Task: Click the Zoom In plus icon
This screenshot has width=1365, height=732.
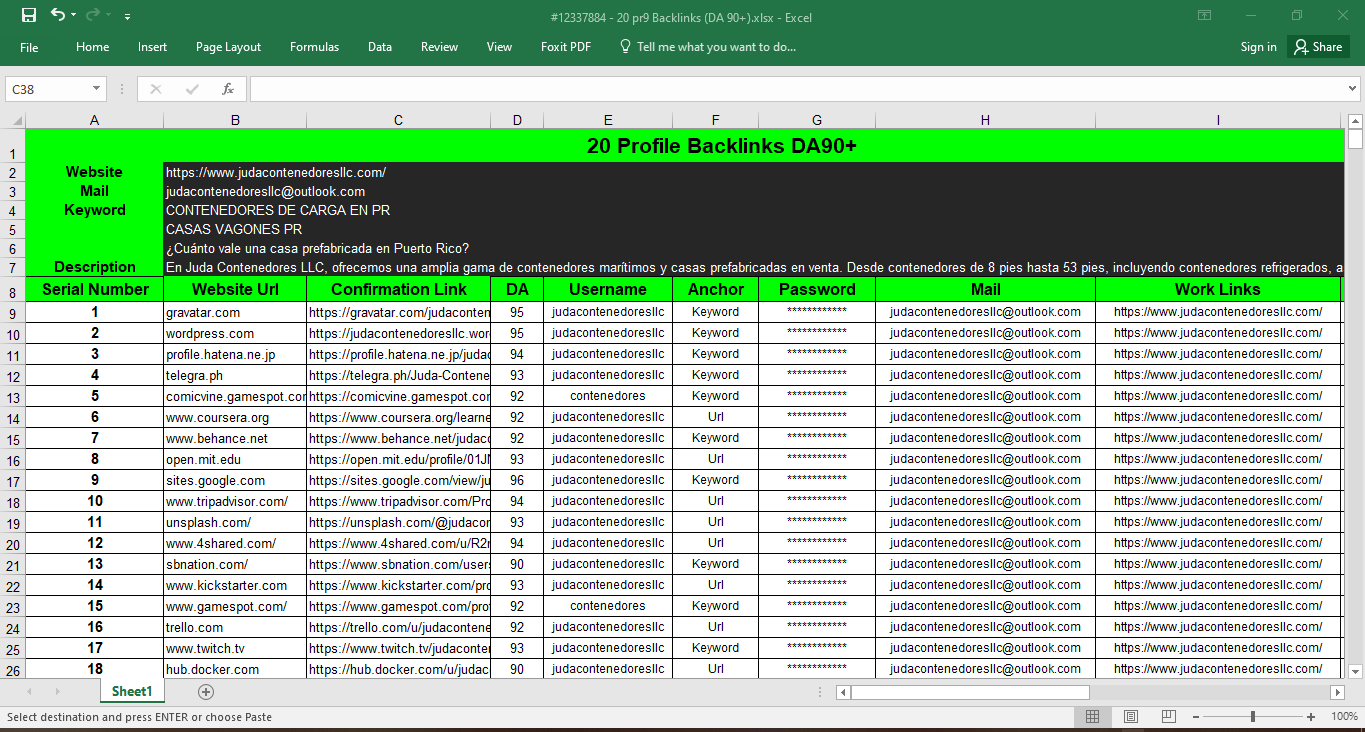Action: coord(1310,716)
